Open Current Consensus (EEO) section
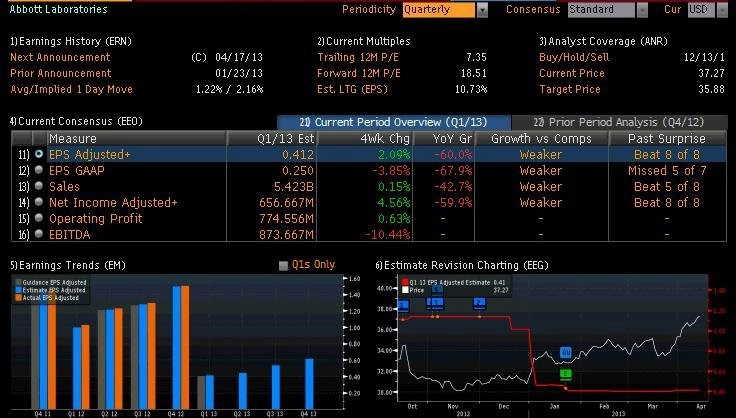This screenshot has height=418, width=736. pos(76,121)
